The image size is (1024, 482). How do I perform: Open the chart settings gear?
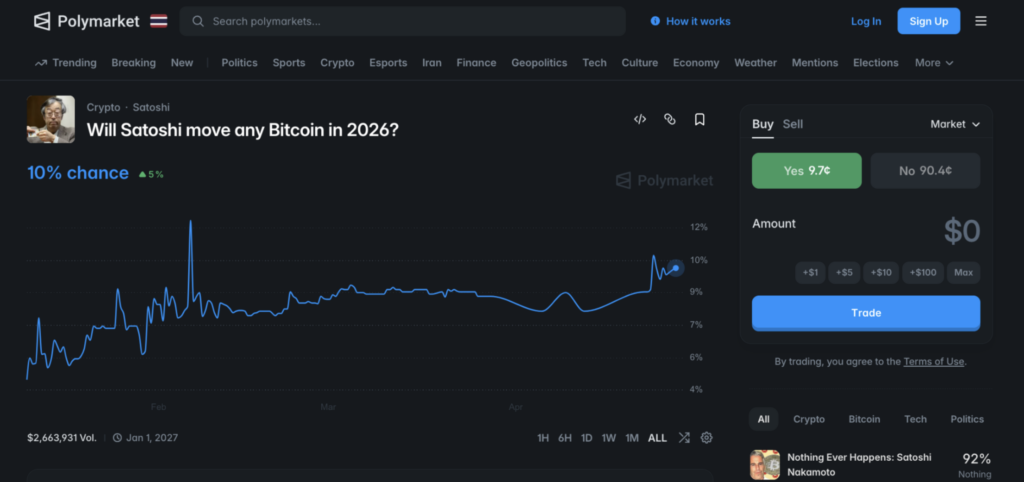click(x=707, y=438)
